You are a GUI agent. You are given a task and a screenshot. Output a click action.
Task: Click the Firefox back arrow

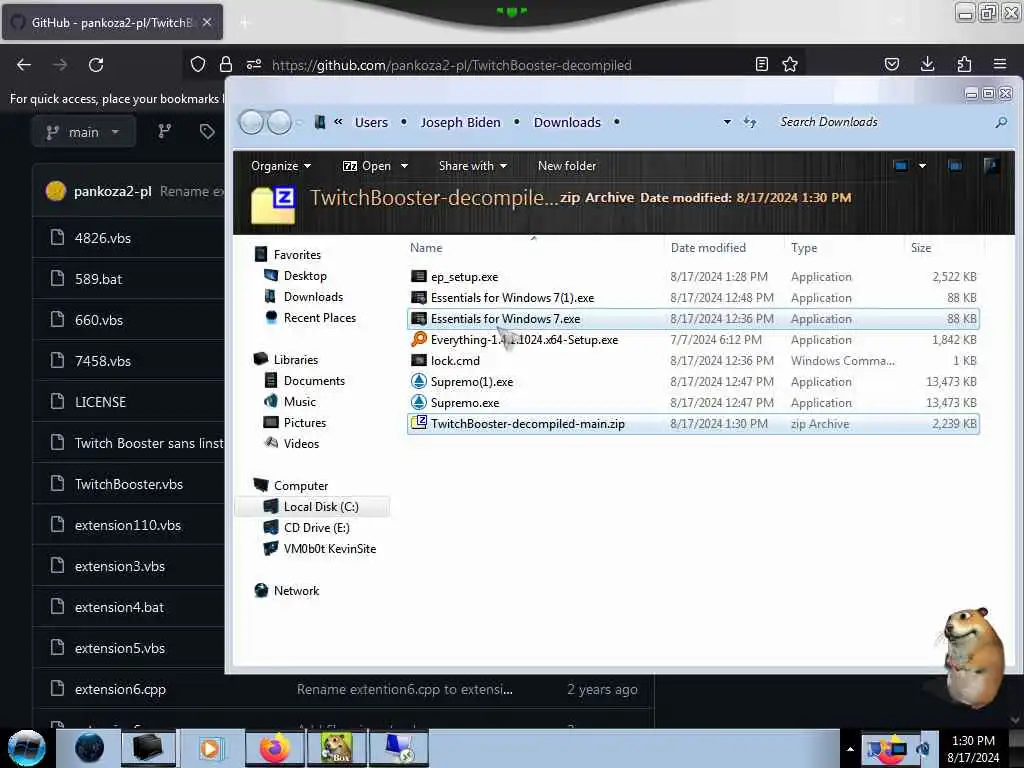pos(24,65)
